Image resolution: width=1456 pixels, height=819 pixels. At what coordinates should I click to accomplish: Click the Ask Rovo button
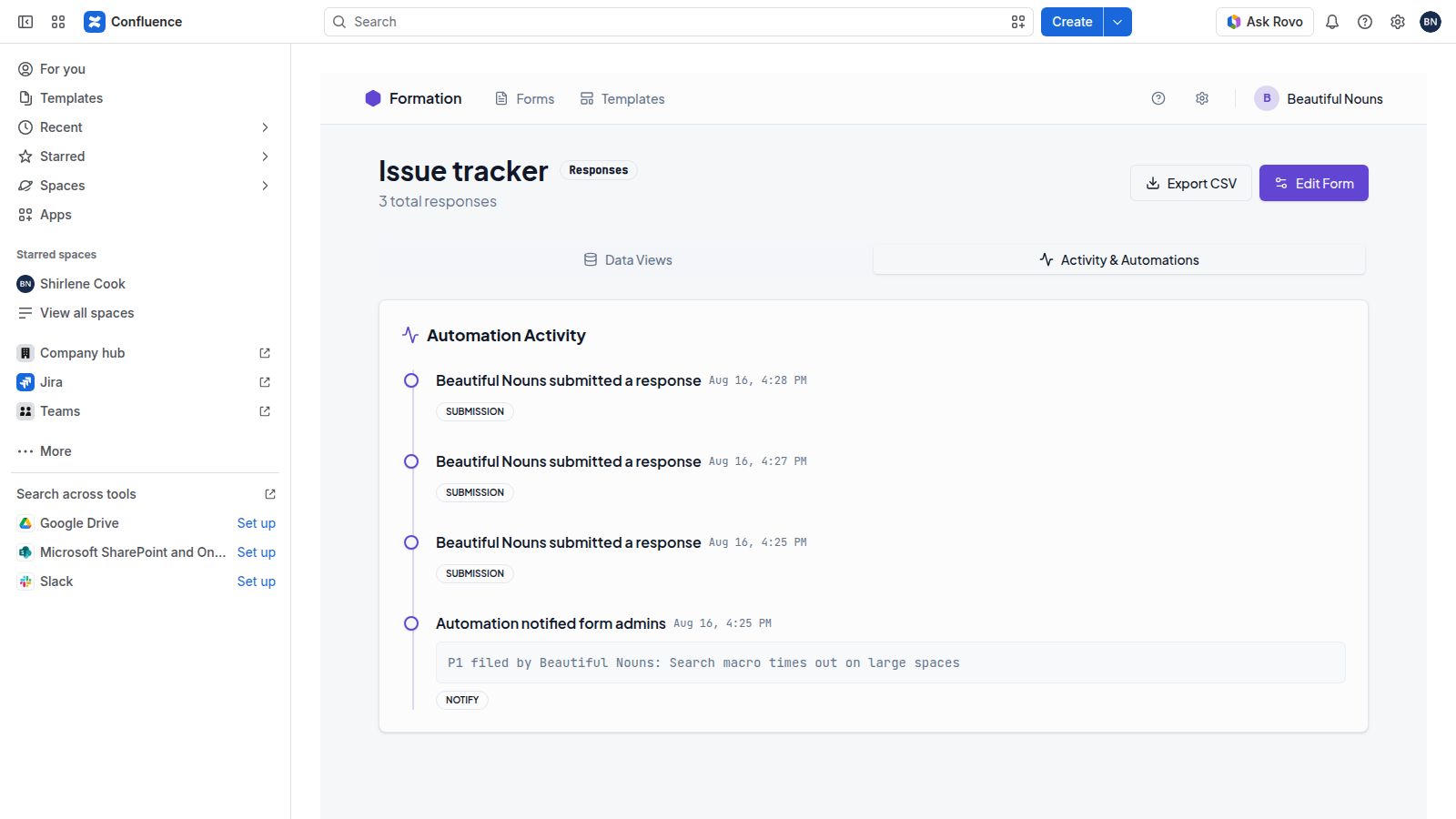point(1265,22)
